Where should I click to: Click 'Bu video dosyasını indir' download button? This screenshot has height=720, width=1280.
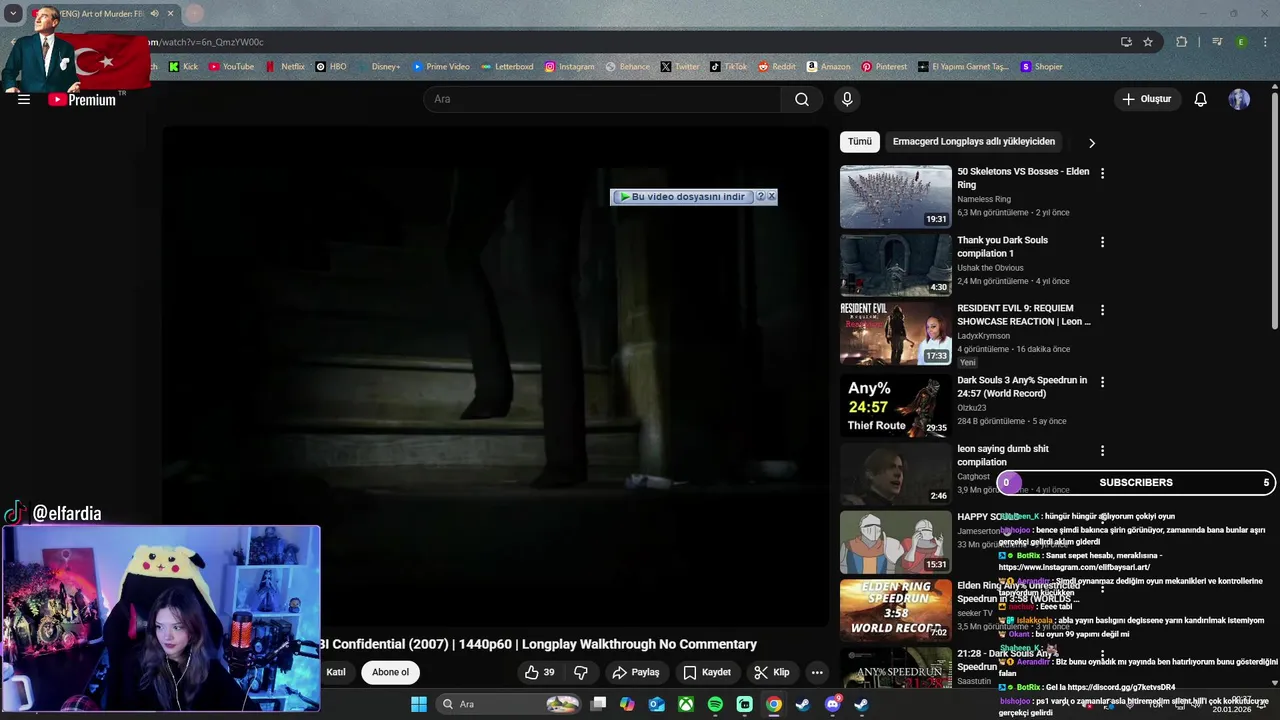click(683, 197)
